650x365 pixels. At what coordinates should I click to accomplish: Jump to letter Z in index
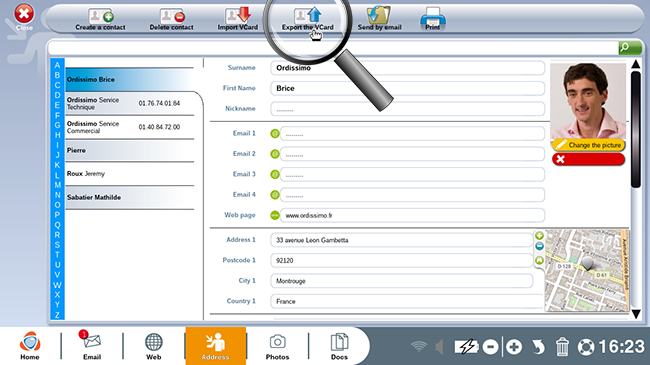[57, 315]
